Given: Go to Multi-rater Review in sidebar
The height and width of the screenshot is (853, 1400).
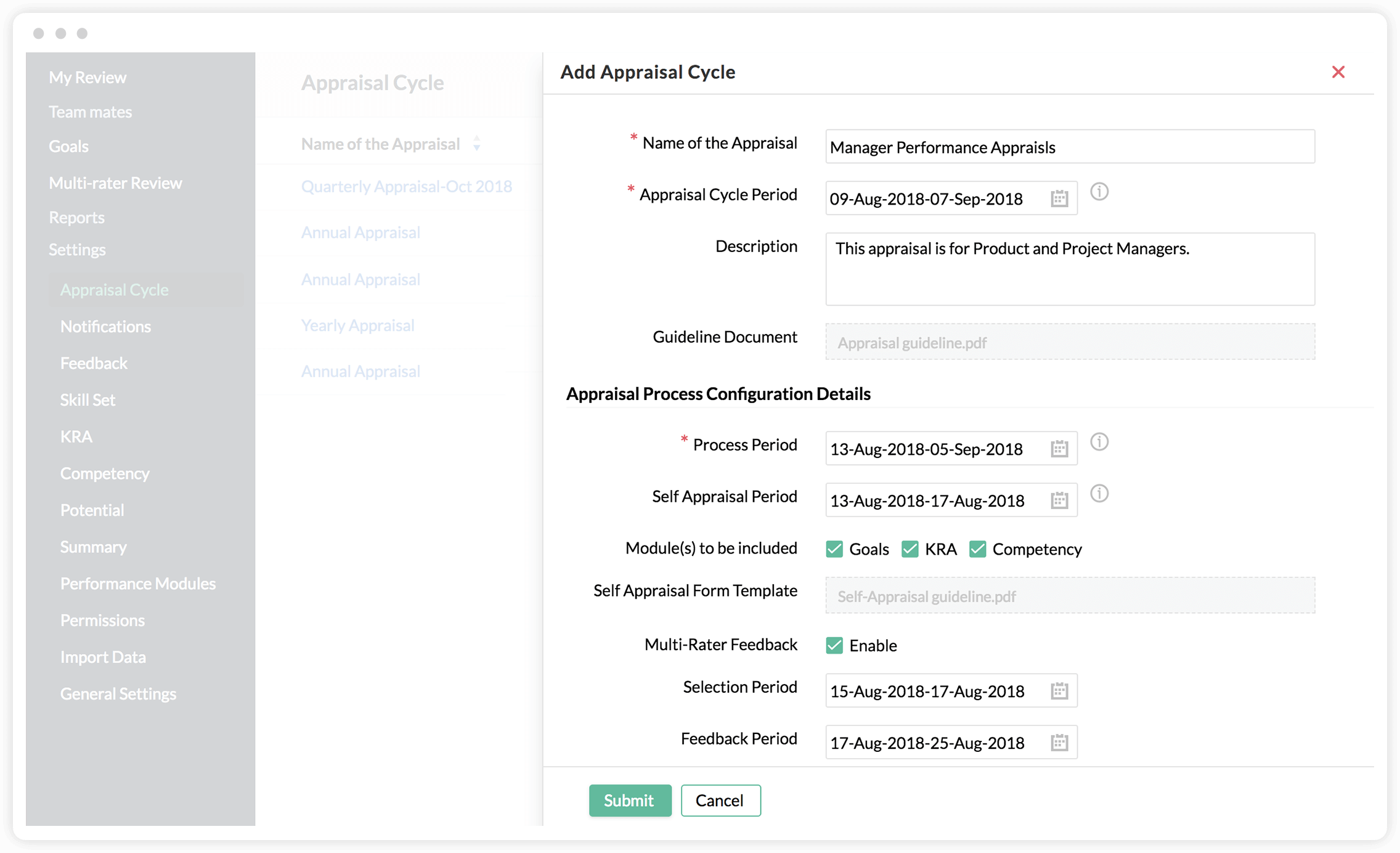Looking at the screenshot, I should pyautogui.click(x=115, y=183).
